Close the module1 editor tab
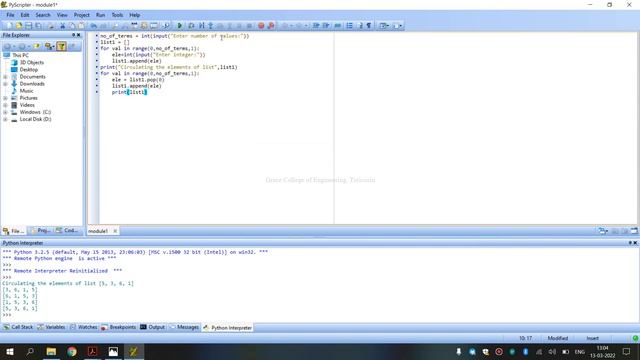640x360 pixels. [115, 231]
